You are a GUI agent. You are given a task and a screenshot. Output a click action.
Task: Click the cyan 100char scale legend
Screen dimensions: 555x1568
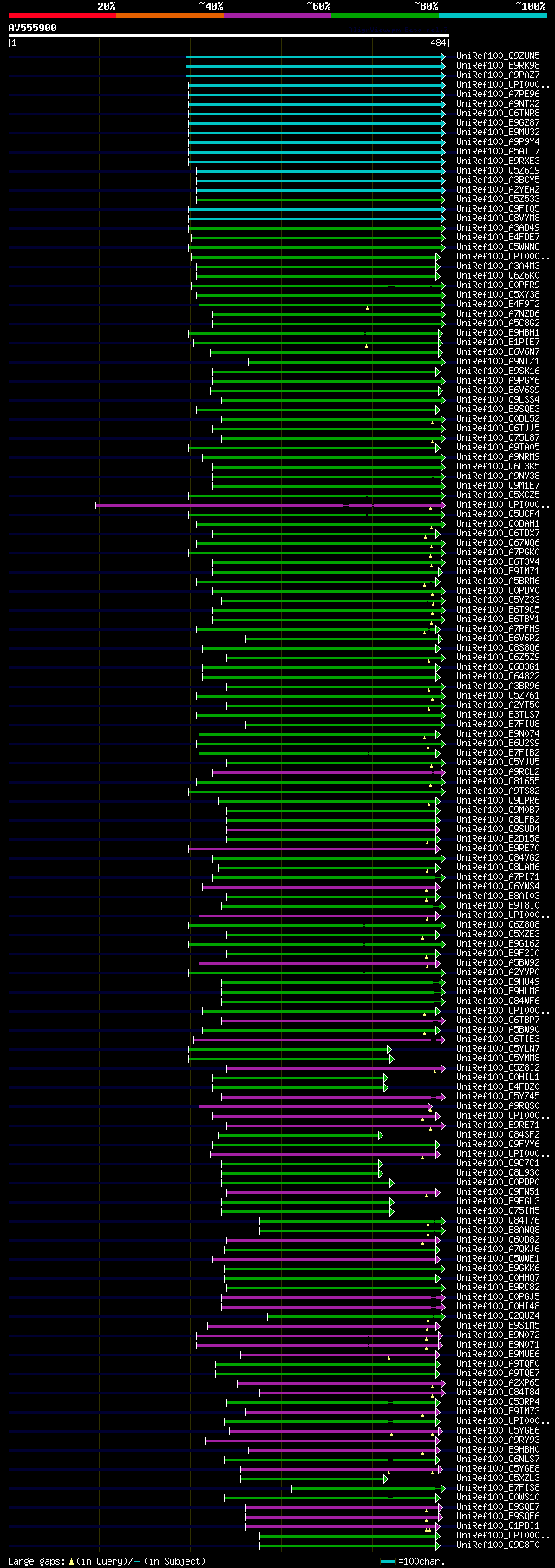tap(413, 1561)
